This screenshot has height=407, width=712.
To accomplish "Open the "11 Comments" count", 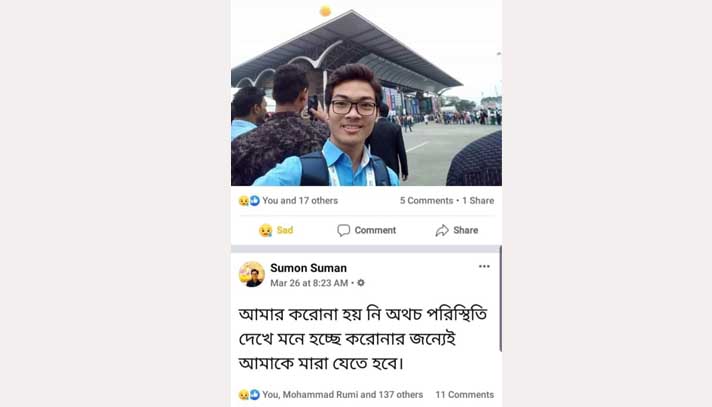I will (x=465, y=394).
